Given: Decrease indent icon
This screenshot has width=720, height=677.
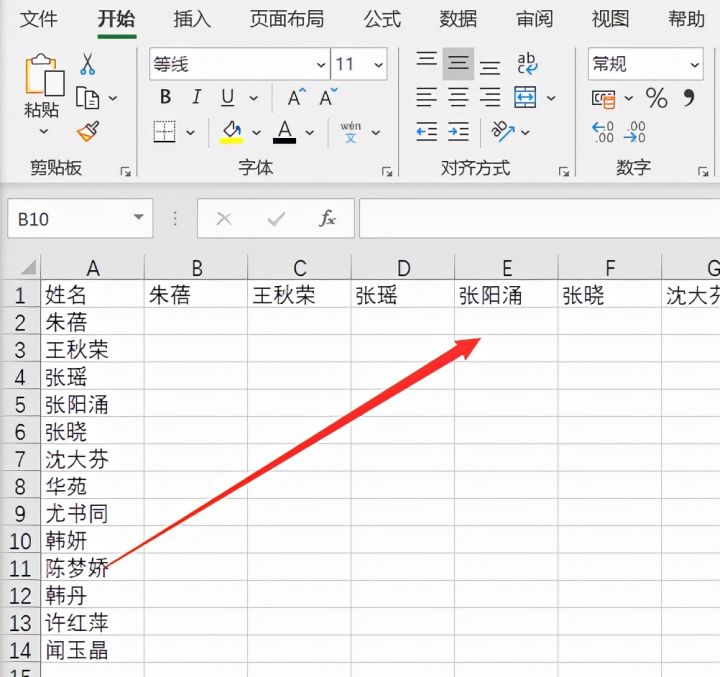Looking at the screenshot, I should click(427, 132).
